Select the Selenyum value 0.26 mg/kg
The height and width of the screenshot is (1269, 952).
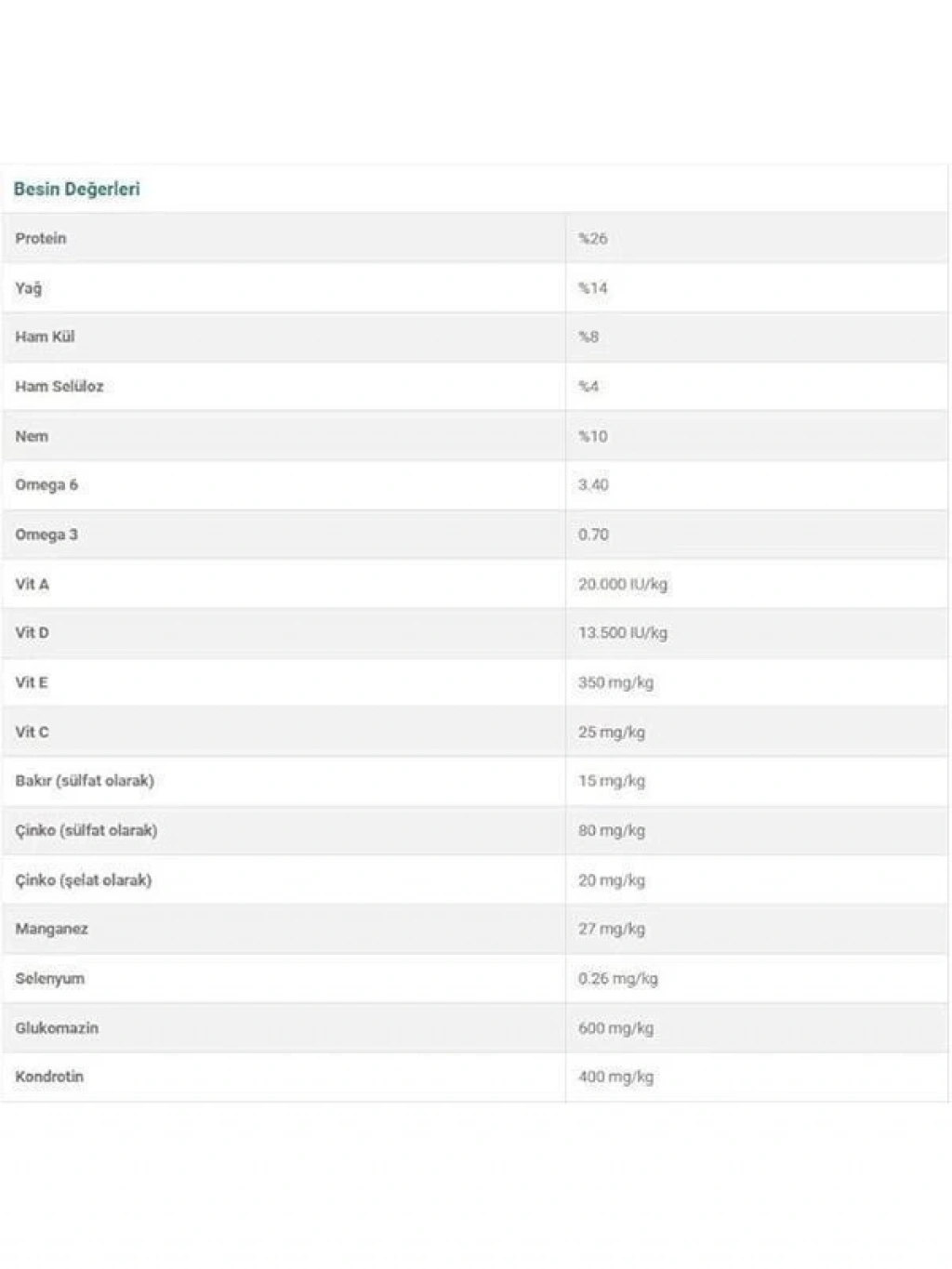[617, 978]
